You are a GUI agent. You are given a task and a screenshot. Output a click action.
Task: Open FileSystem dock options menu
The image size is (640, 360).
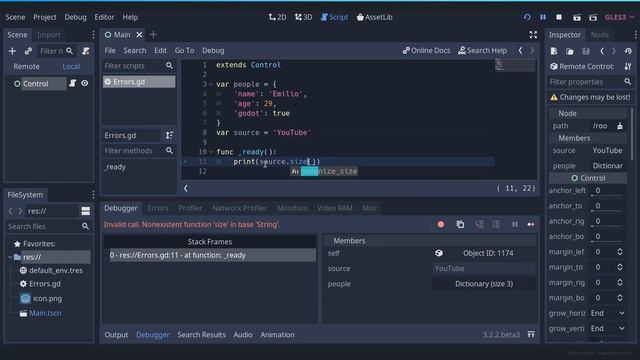(93, 195)
